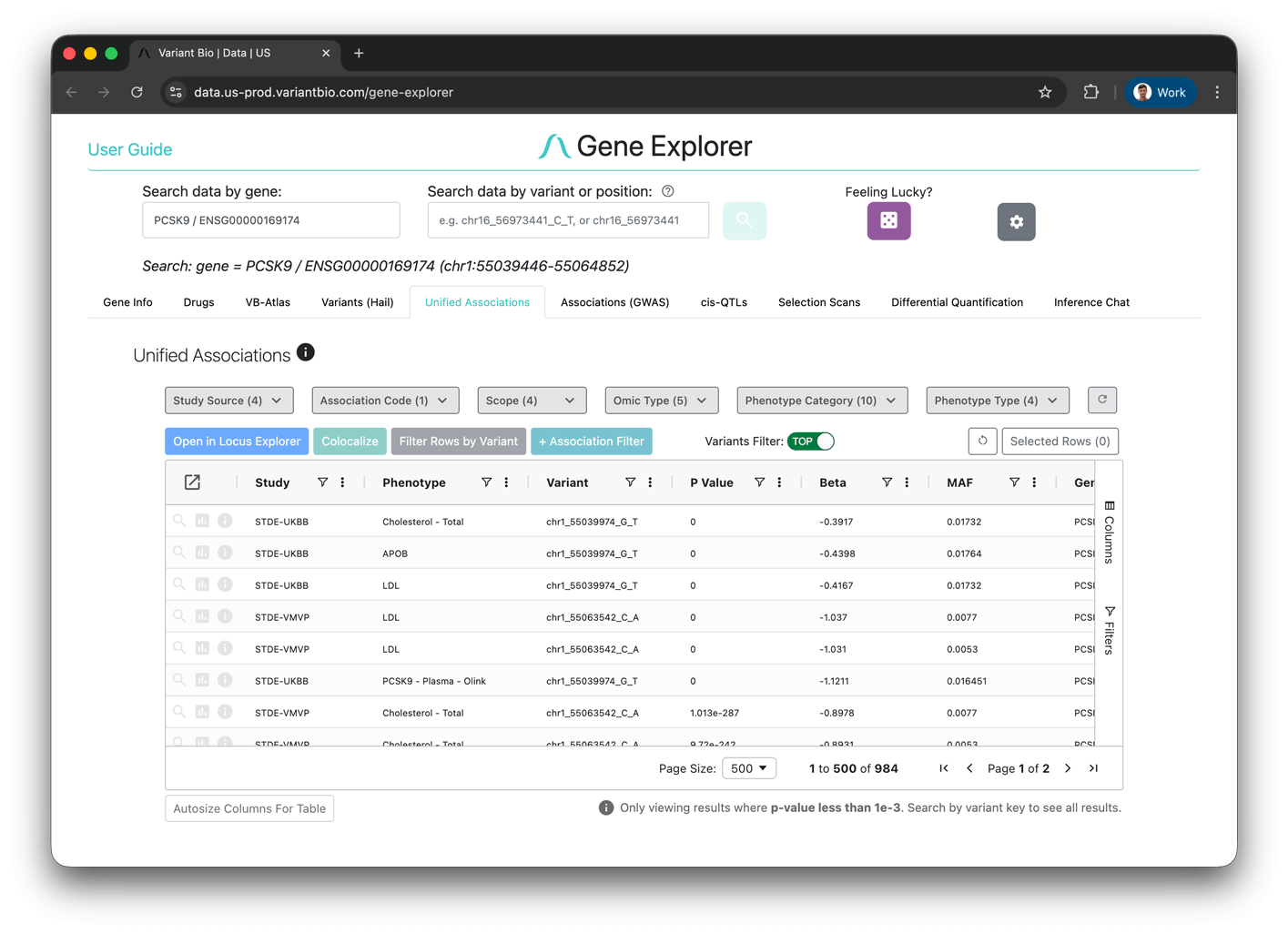Viewport: 1288px width, 934px height.
Task: Change the Page Size dropdown
Action: pos(748,768)
